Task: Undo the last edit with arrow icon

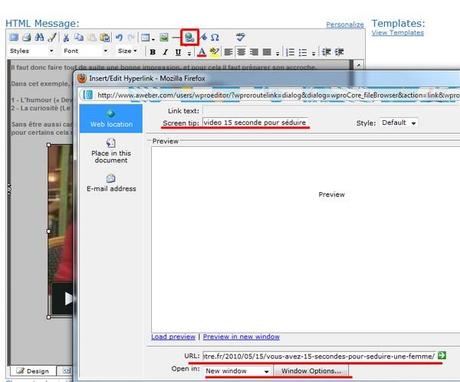Action: point(119,37)
